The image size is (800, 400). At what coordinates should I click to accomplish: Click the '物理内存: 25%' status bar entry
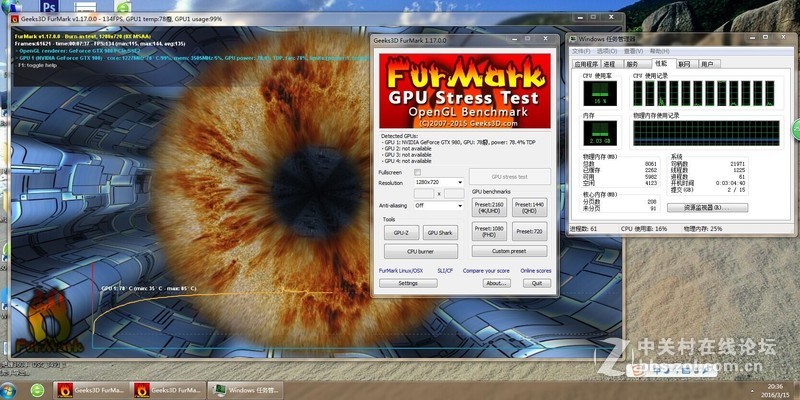[x=703, y=229]
